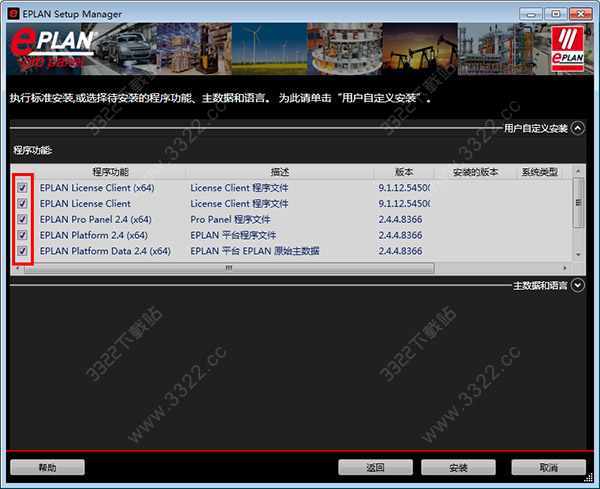Click Pro Panel 程序文件 description cell

[230, 219]
